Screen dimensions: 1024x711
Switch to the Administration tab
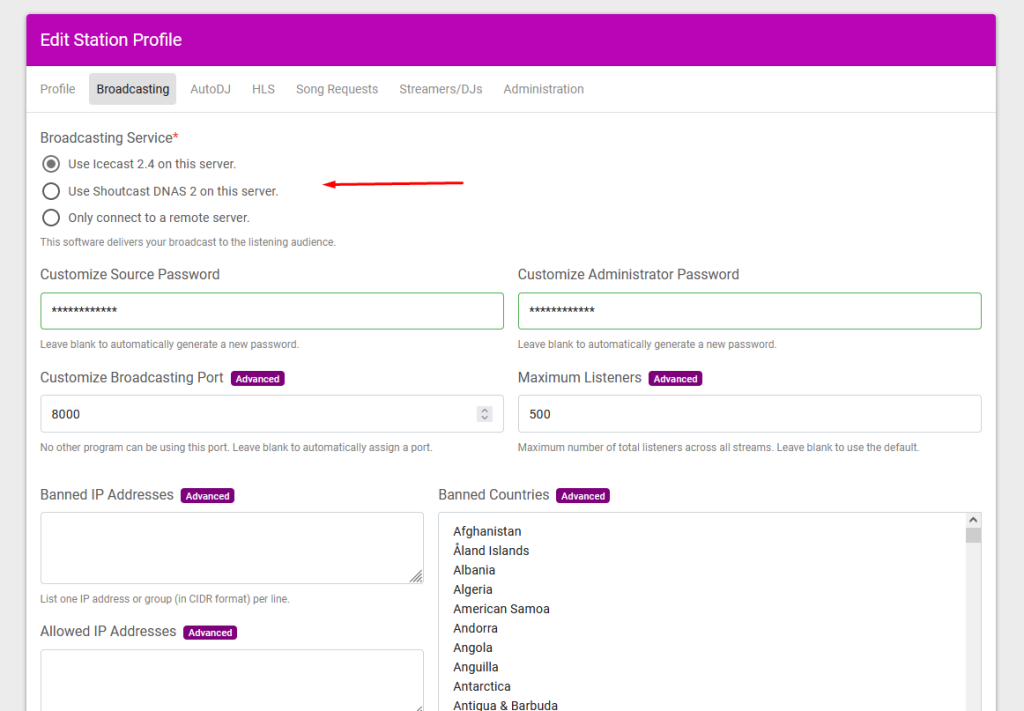pyautogui.click(x=543, y=89)
